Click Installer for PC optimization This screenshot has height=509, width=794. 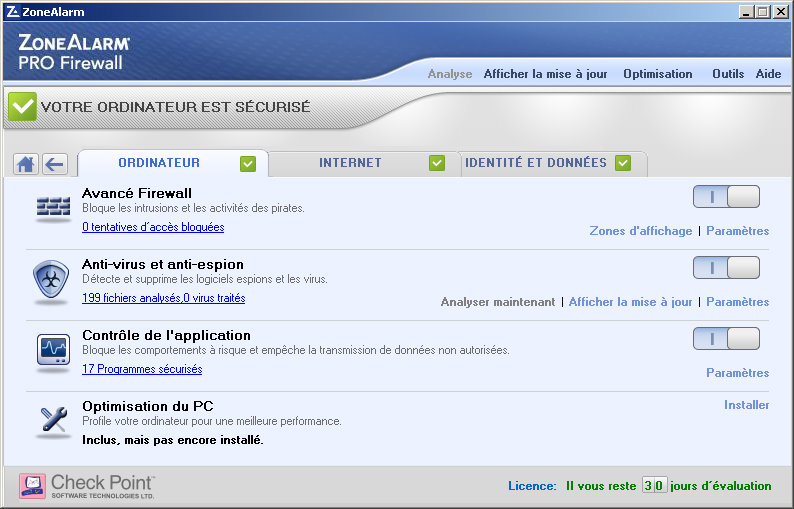746,405
